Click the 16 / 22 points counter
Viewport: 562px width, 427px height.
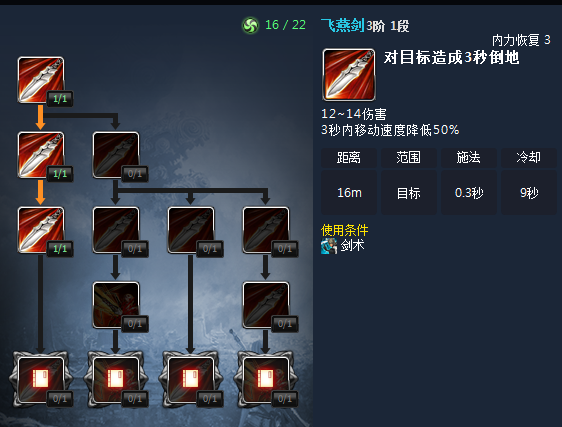pyautogui.click(x=285, y=25)
